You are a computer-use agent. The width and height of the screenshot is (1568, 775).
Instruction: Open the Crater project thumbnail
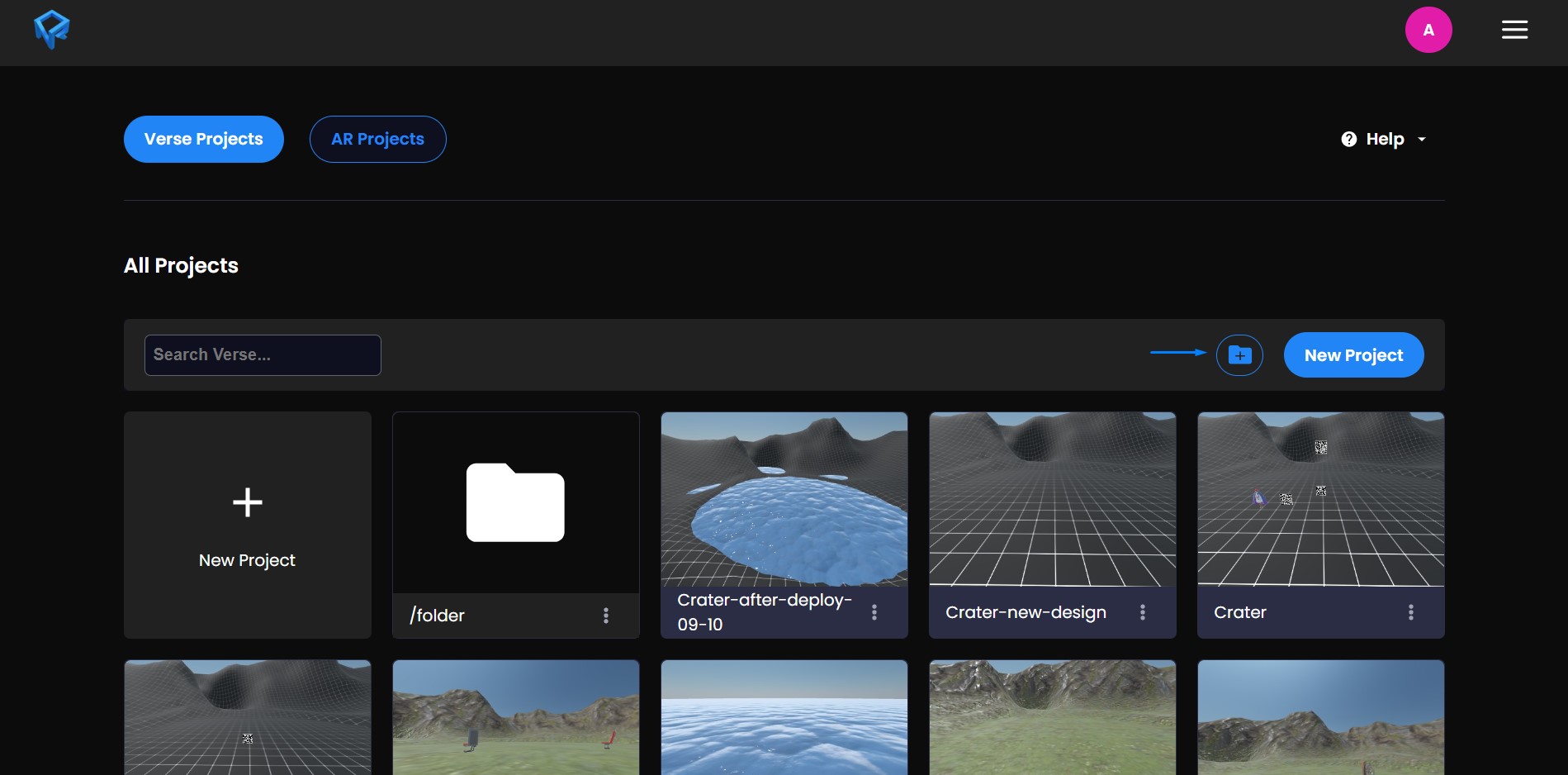click(1321, 500)
